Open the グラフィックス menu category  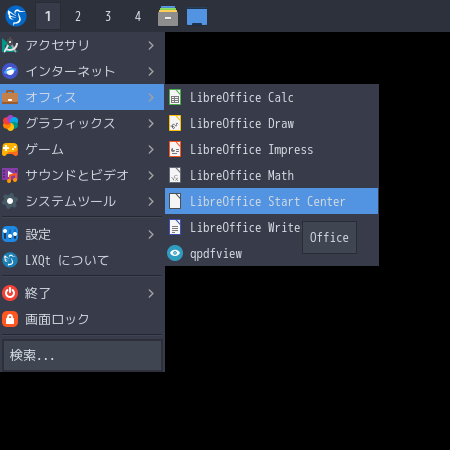[82, 123]
